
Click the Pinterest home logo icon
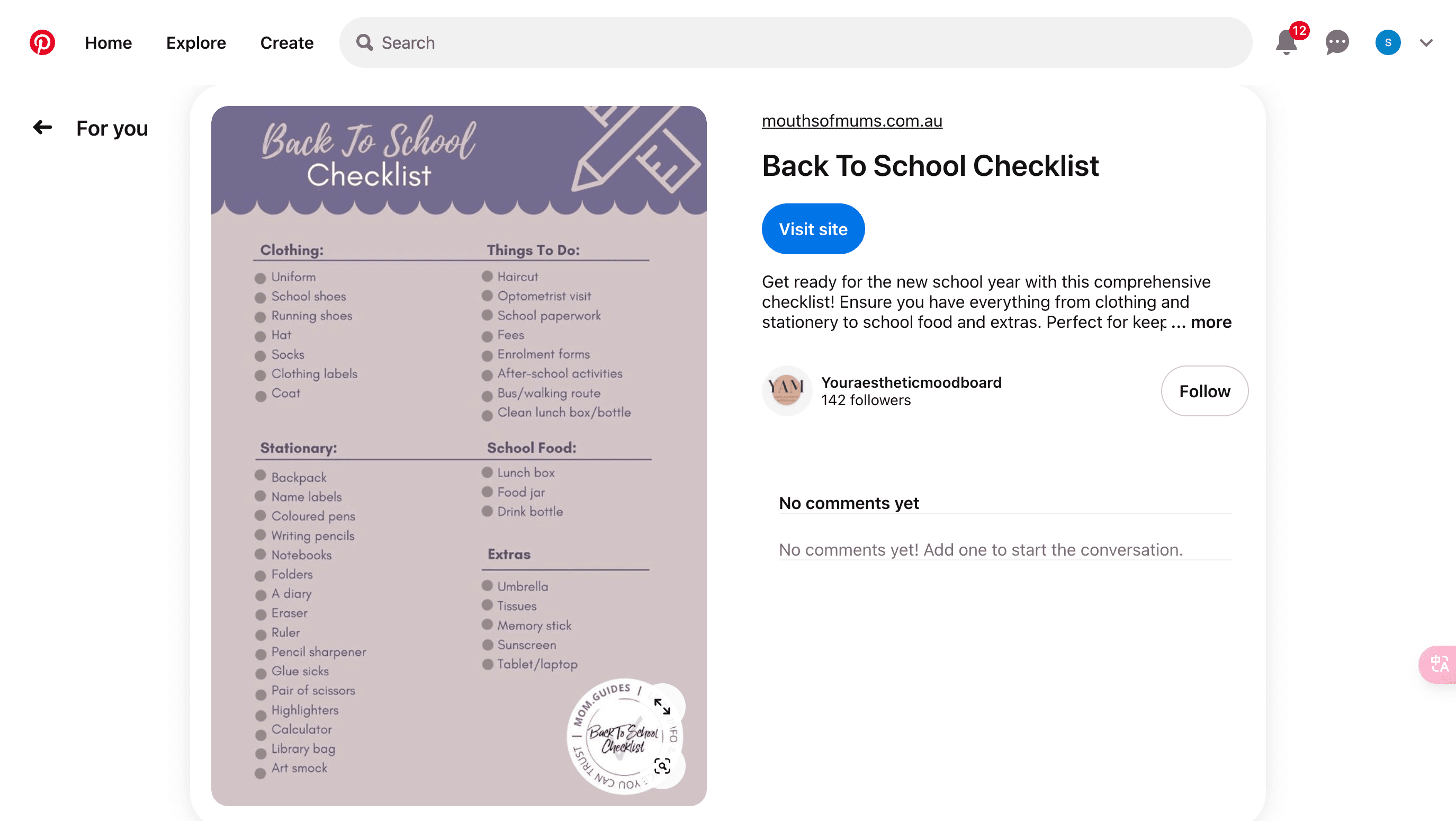42,42
